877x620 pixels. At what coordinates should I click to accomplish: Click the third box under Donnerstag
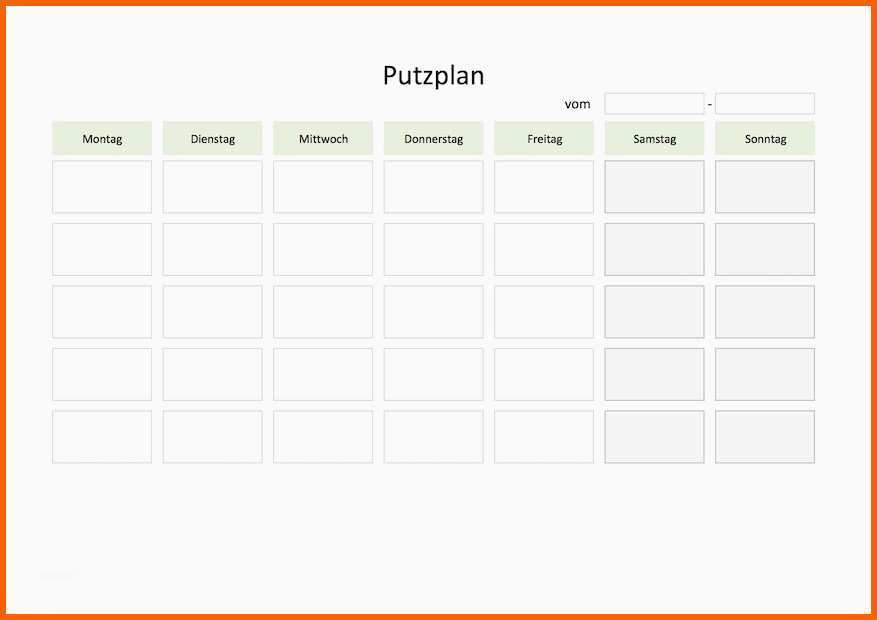(x=433, y=312)
